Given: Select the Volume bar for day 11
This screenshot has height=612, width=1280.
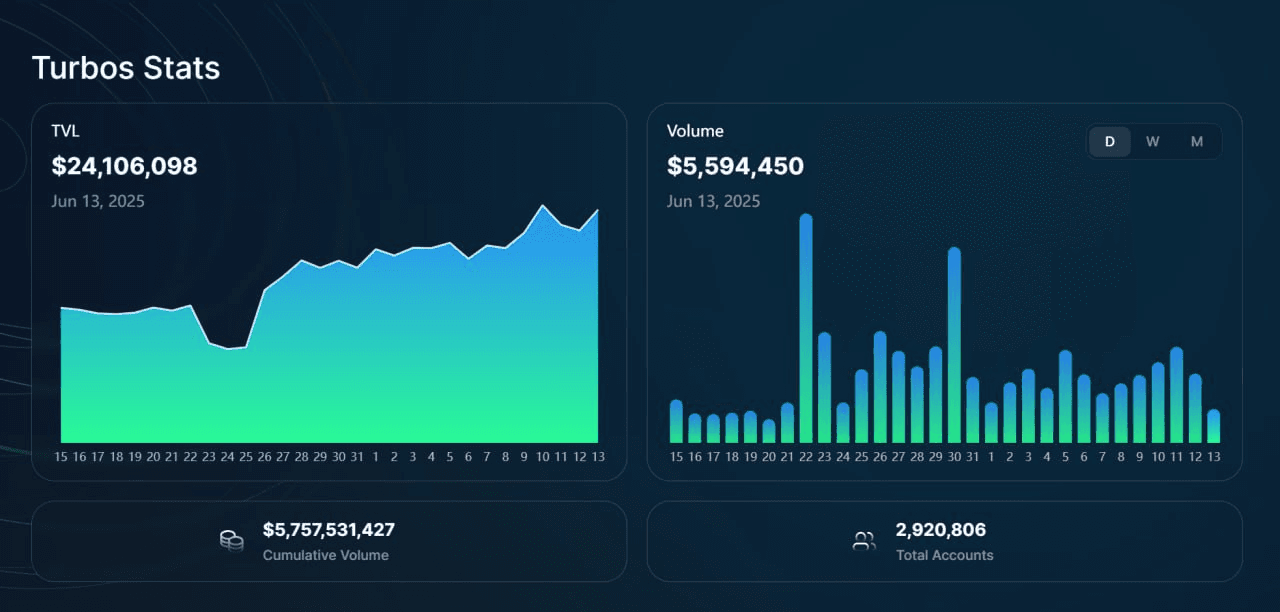Looking at the screenshot, I should (1176, 395).
